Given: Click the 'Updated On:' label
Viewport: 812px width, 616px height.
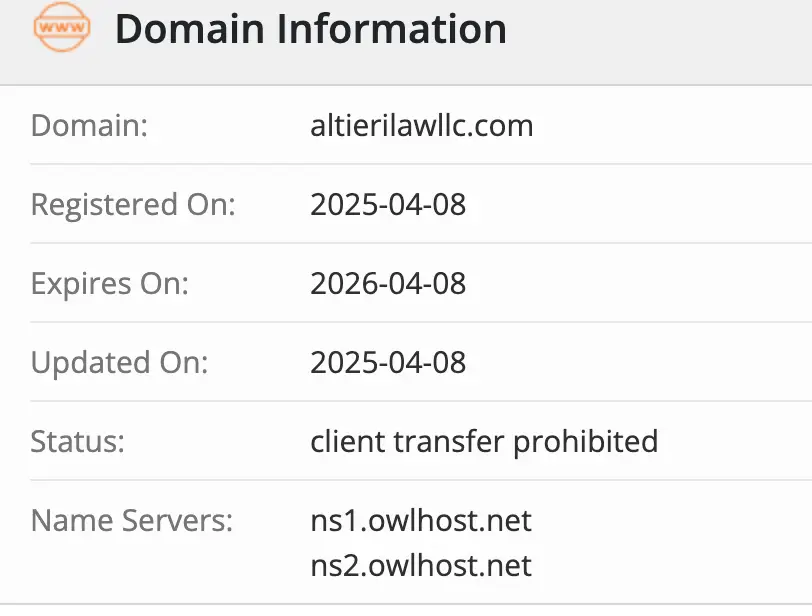Looking at the screenshot, I should [120, 362].
